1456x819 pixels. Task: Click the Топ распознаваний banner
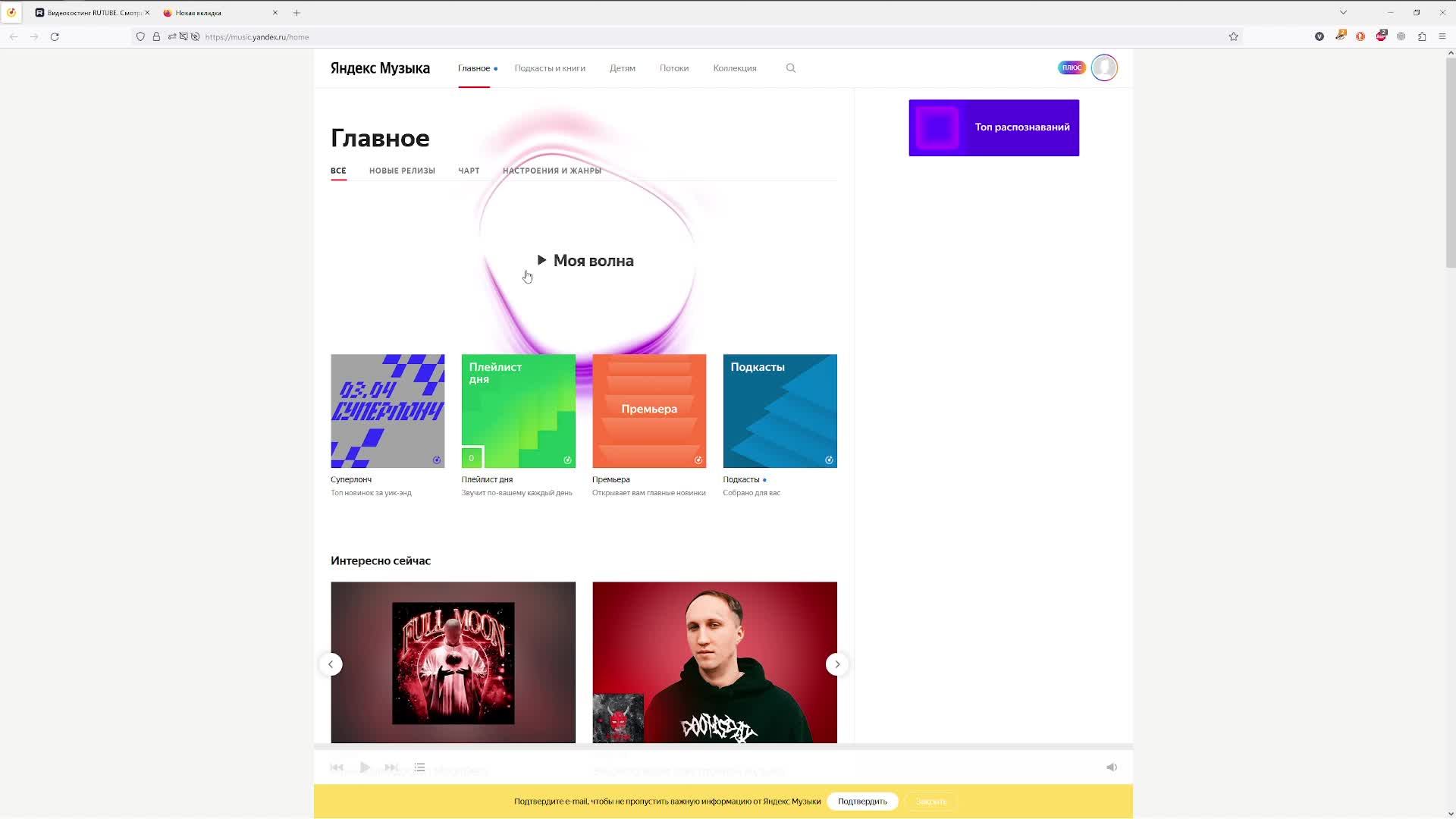[993, 127]
